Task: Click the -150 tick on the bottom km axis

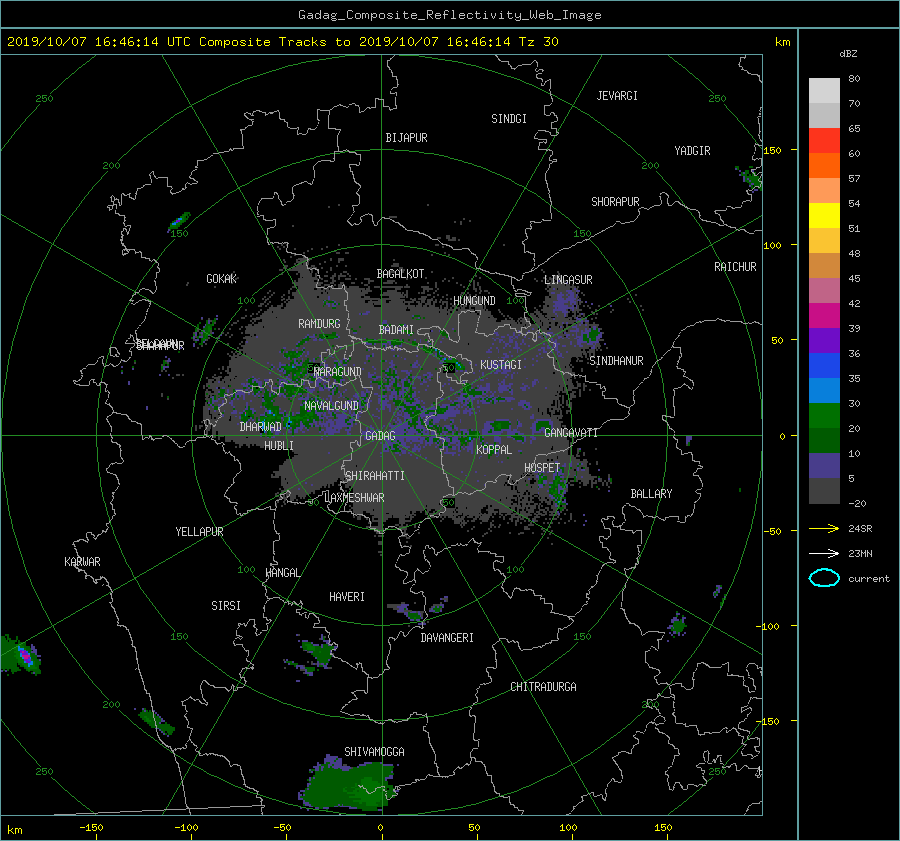Action: 91,828
